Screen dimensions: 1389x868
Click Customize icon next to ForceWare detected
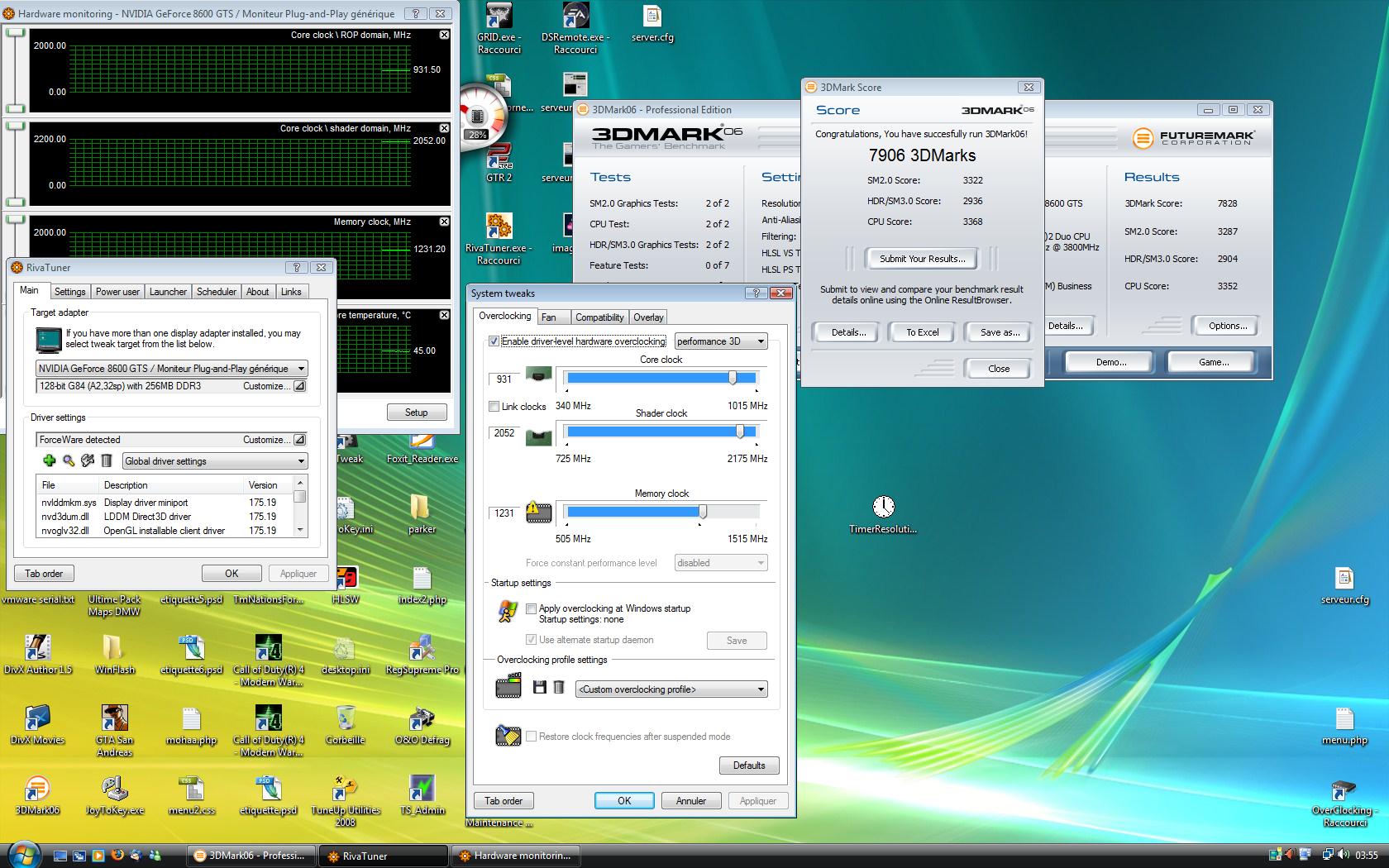coord(299,440)
